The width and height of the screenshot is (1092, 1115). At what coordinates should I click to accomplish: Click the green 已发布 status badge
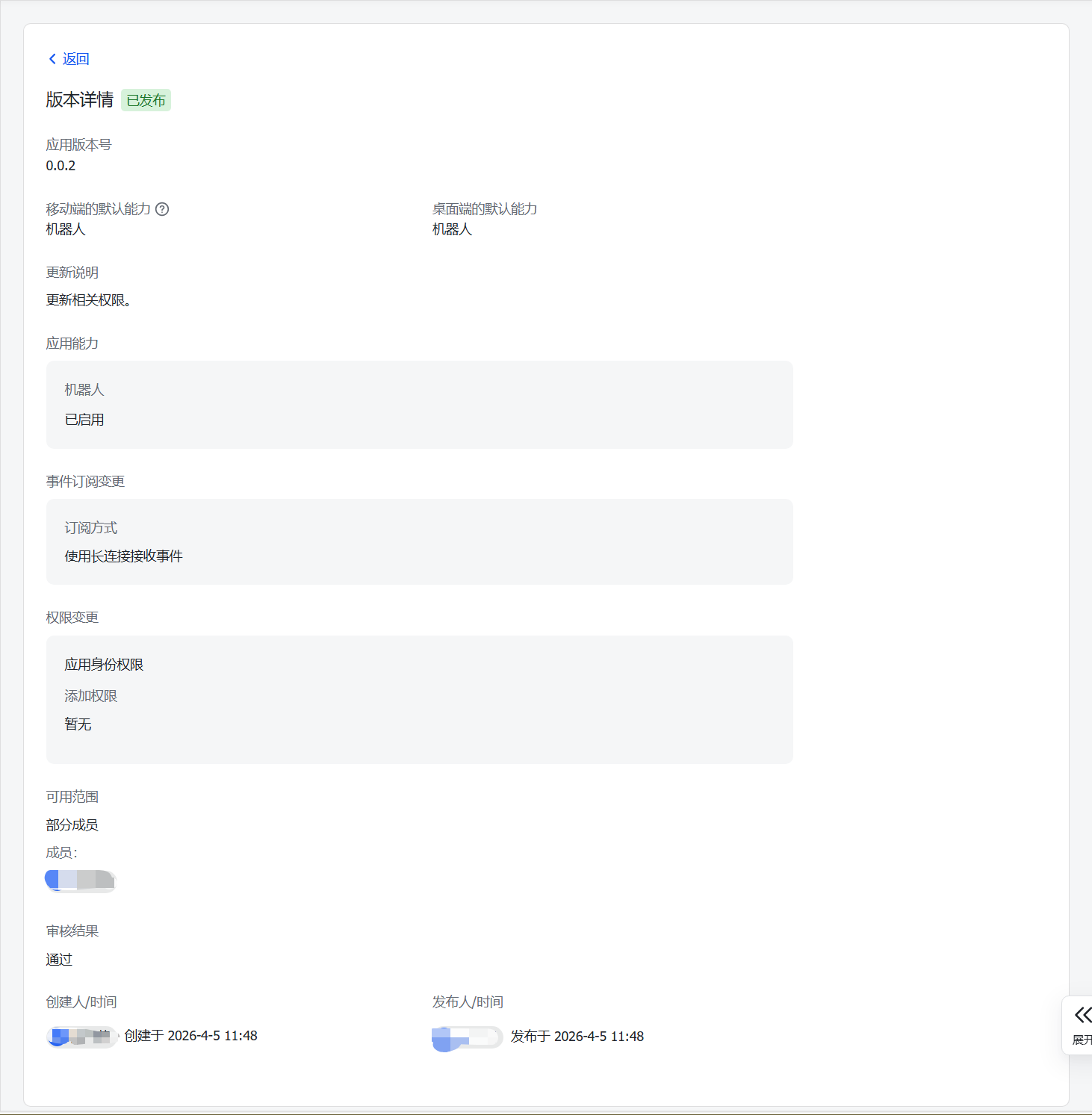pos(146,100)
